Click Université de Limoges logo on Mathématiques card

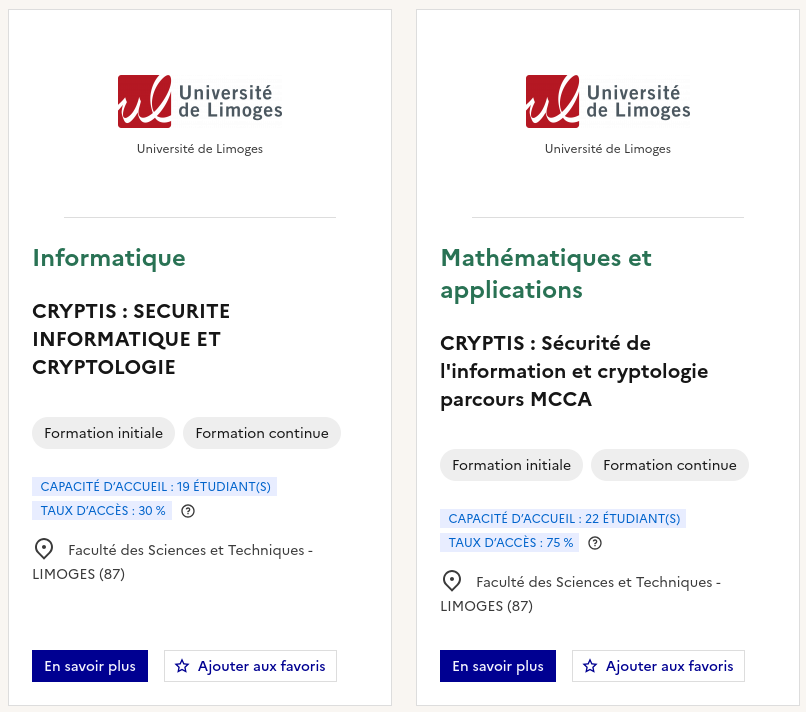click(608, 101)
